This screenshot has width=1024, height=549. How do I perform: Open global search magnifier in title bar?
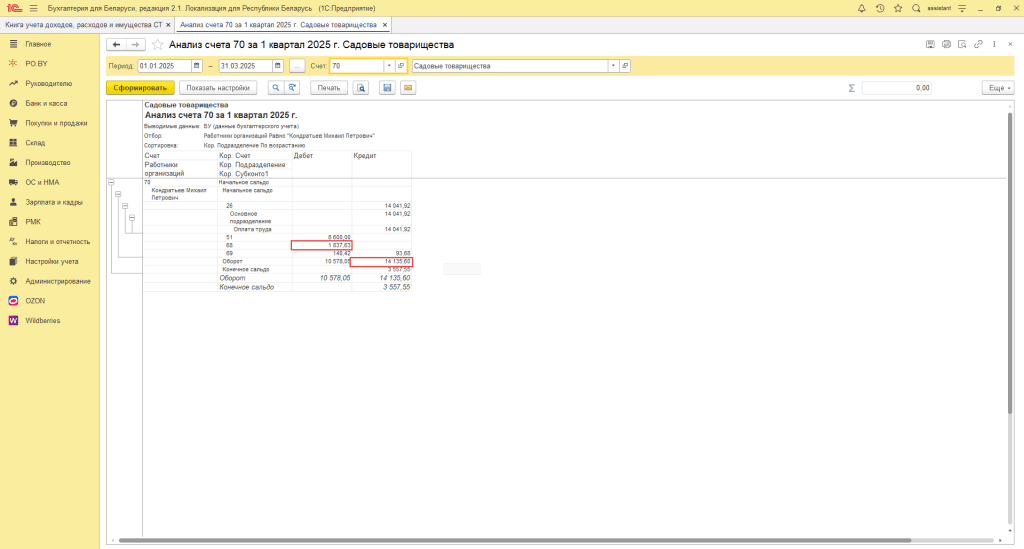[x=916, y=8]
